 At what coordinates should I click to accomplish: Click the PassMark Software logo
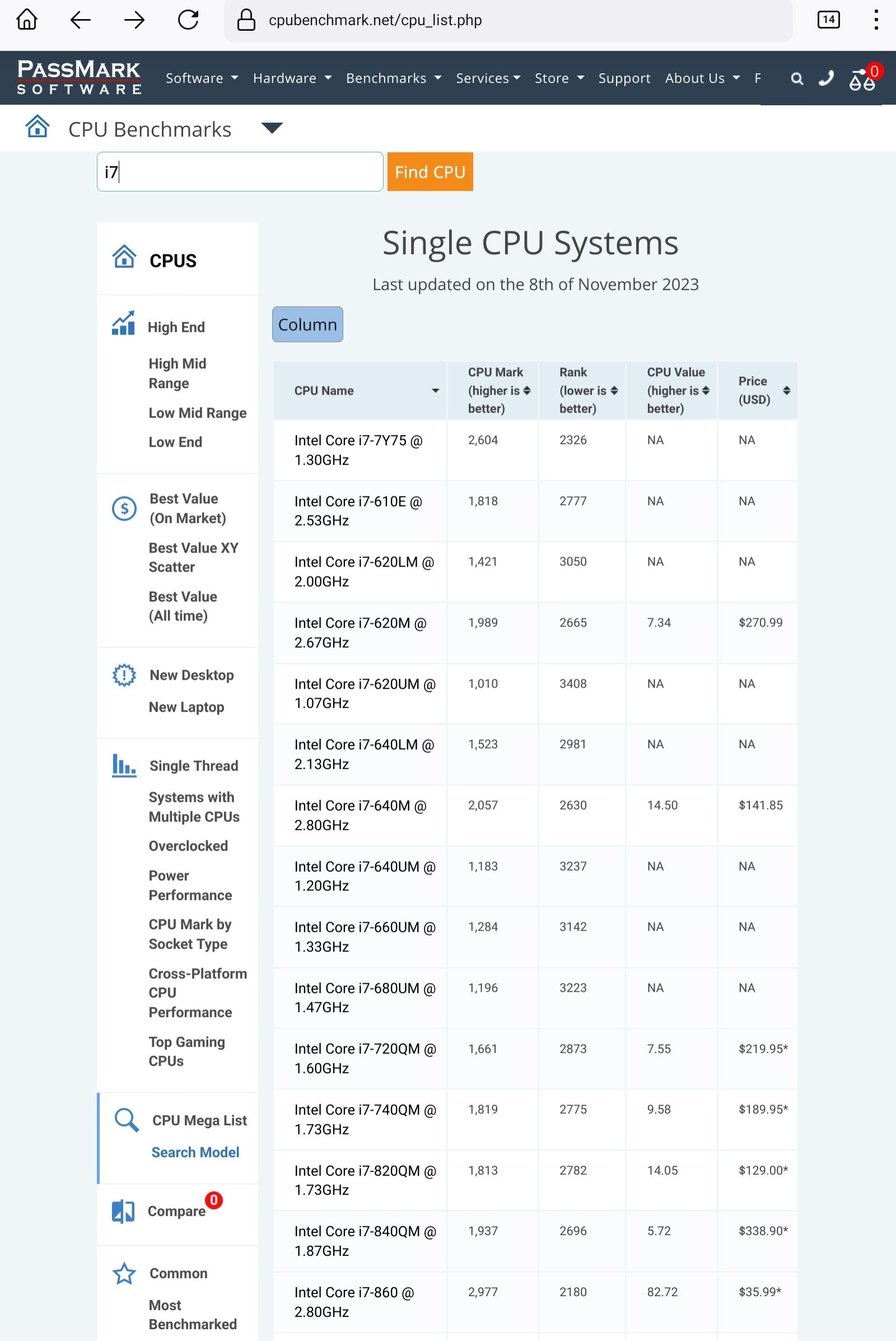(79, 77)
